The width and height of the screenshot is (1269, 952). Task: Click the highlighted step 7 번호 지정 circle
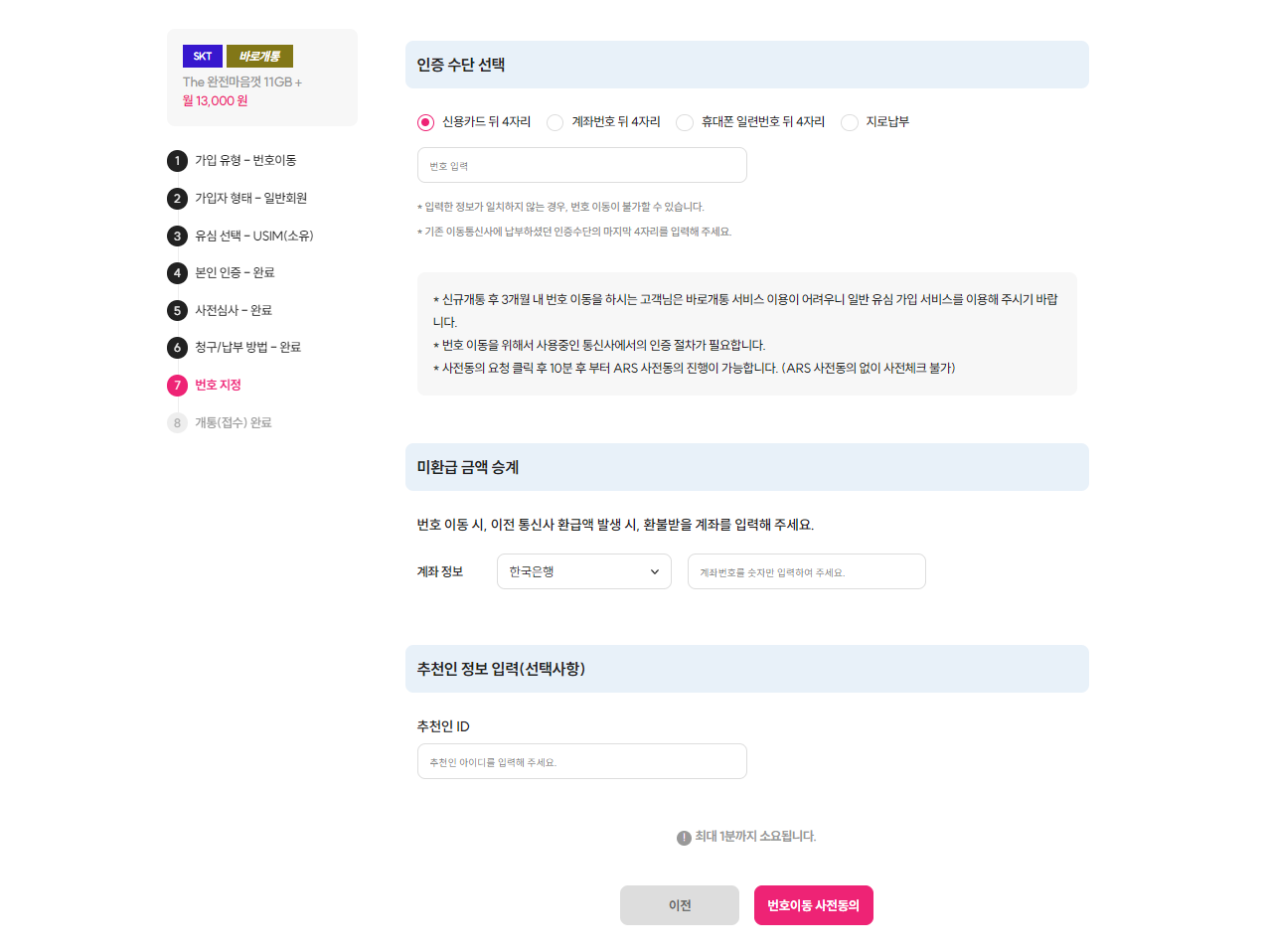[177, 386]
